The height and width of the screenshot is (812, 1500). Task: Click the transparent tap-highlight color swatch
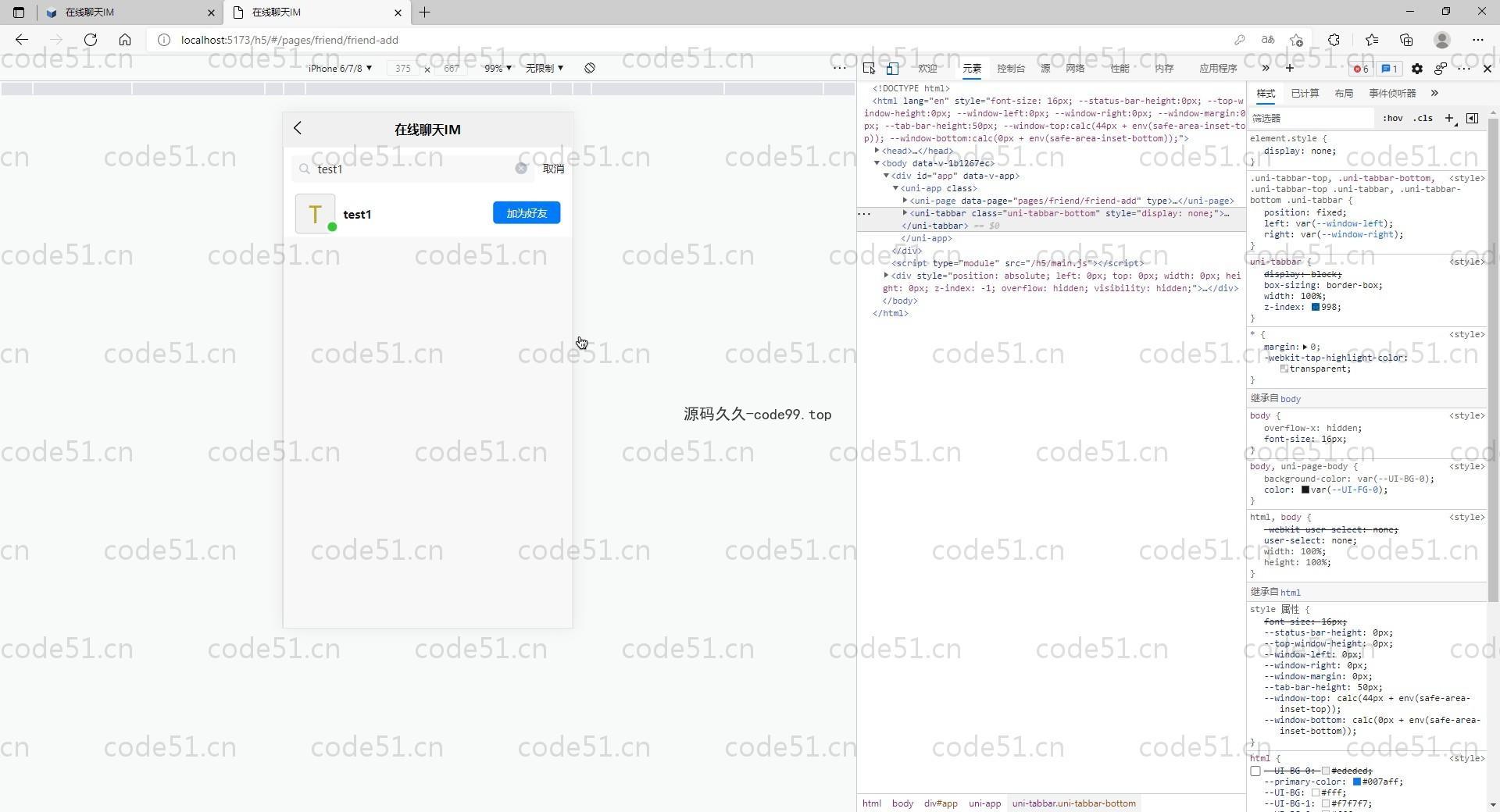click(x=1284, y=369)
